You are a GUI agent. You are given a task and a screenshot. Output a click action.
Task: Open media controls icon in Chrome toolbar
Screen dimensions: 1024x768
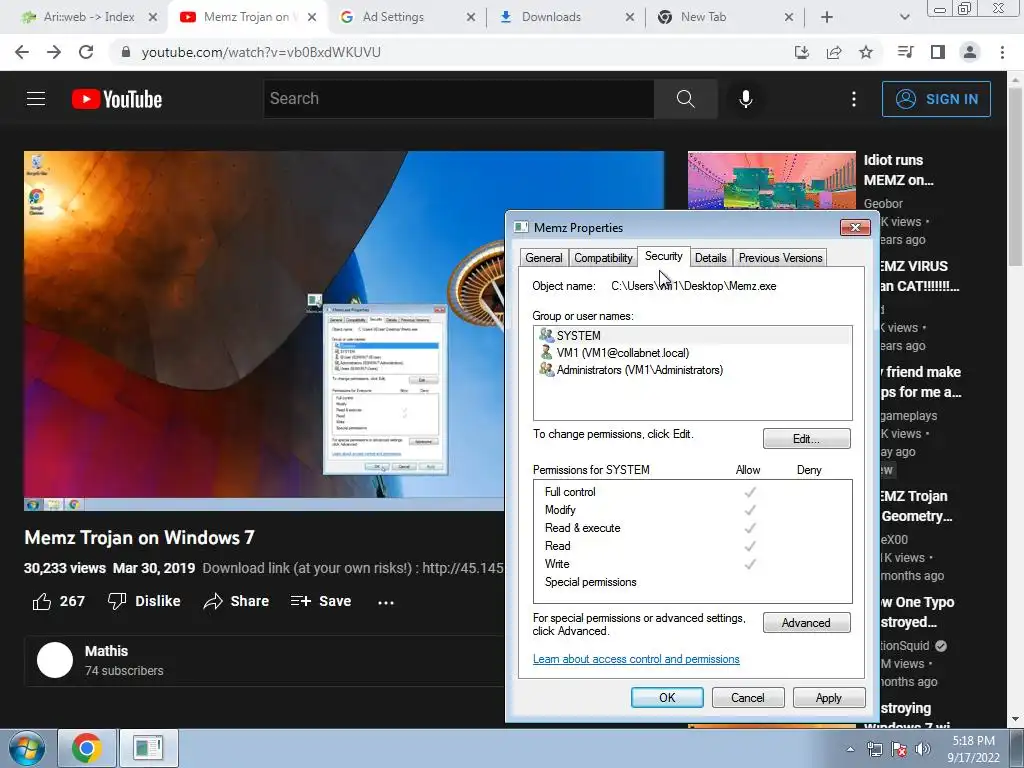pos(906,52)
